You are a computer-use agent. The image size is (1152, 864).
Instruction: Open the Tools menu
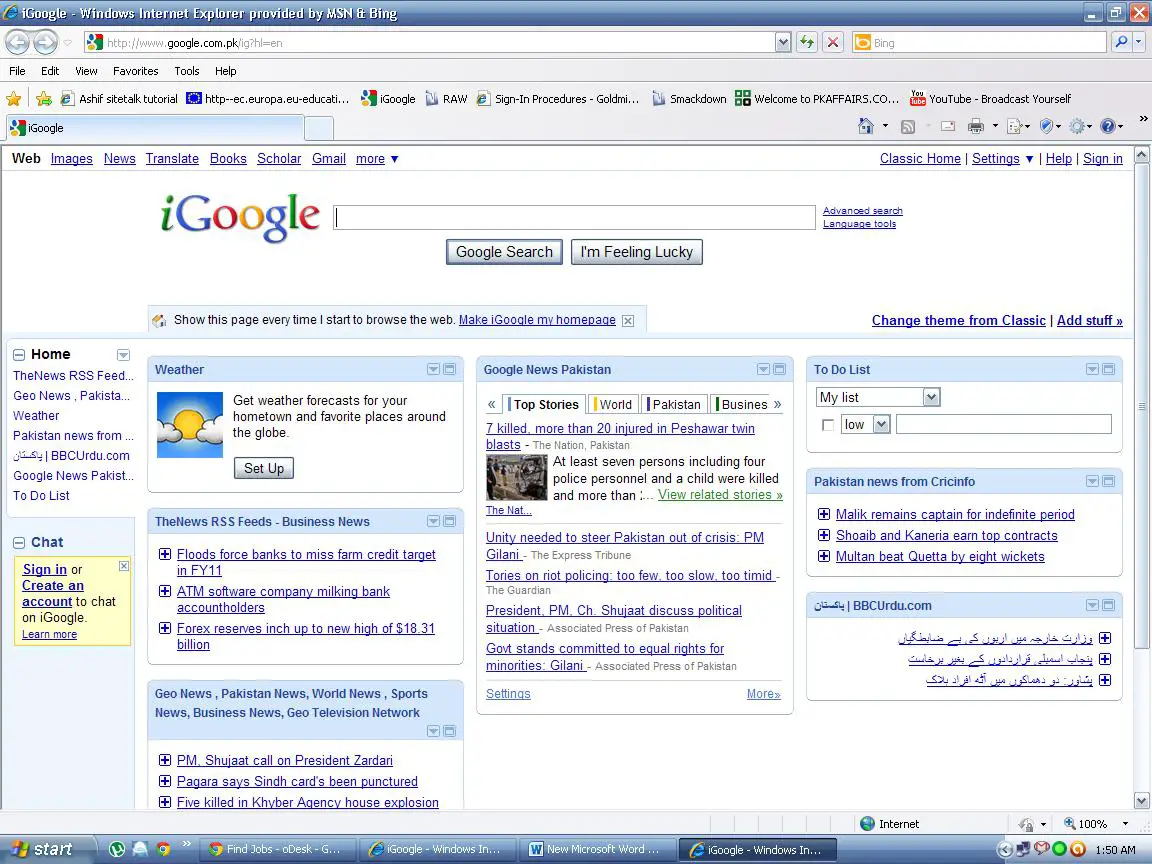tap(187, 71)
